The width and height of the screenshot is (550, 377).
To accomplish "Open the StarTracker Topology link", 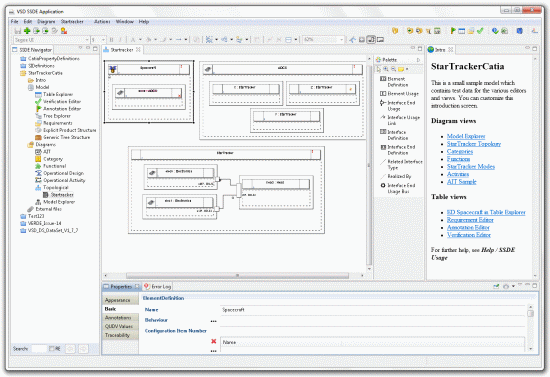I will point(474,144).
